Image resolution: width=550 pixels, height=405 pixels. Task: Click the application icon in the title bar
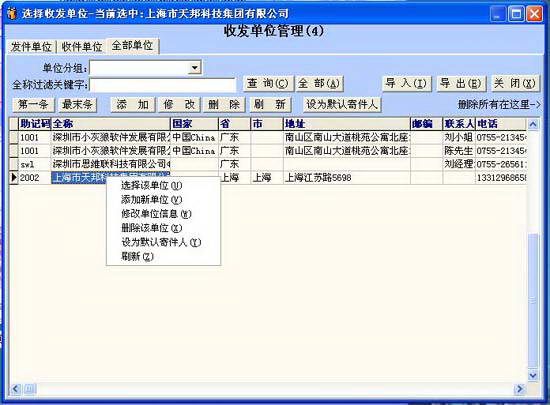coord(12,13)
